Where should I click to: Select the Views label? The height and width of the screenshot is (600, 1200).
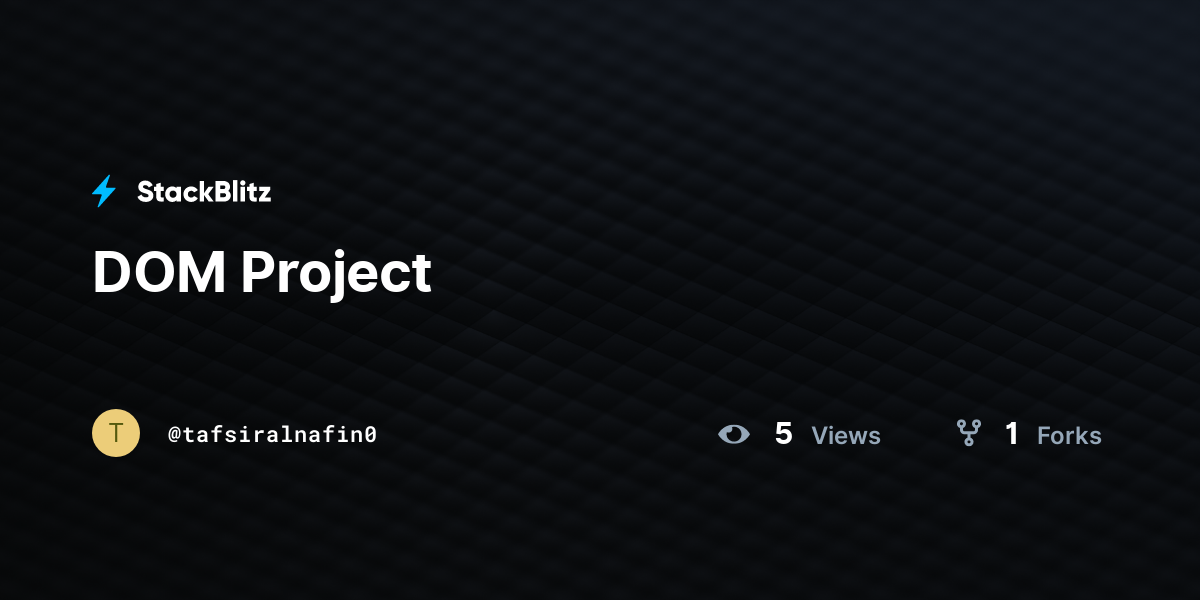[846, 435]
